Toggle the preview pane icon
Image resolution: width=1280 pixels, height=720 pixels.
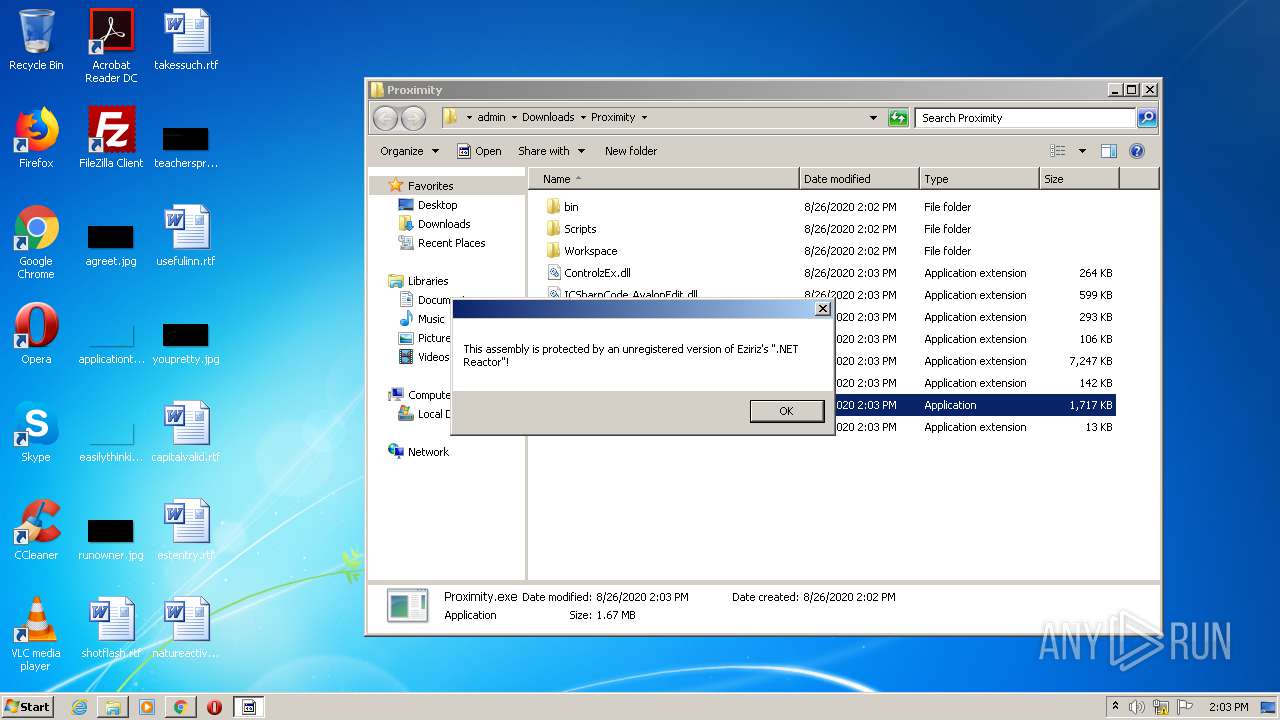coord(1108,151)
